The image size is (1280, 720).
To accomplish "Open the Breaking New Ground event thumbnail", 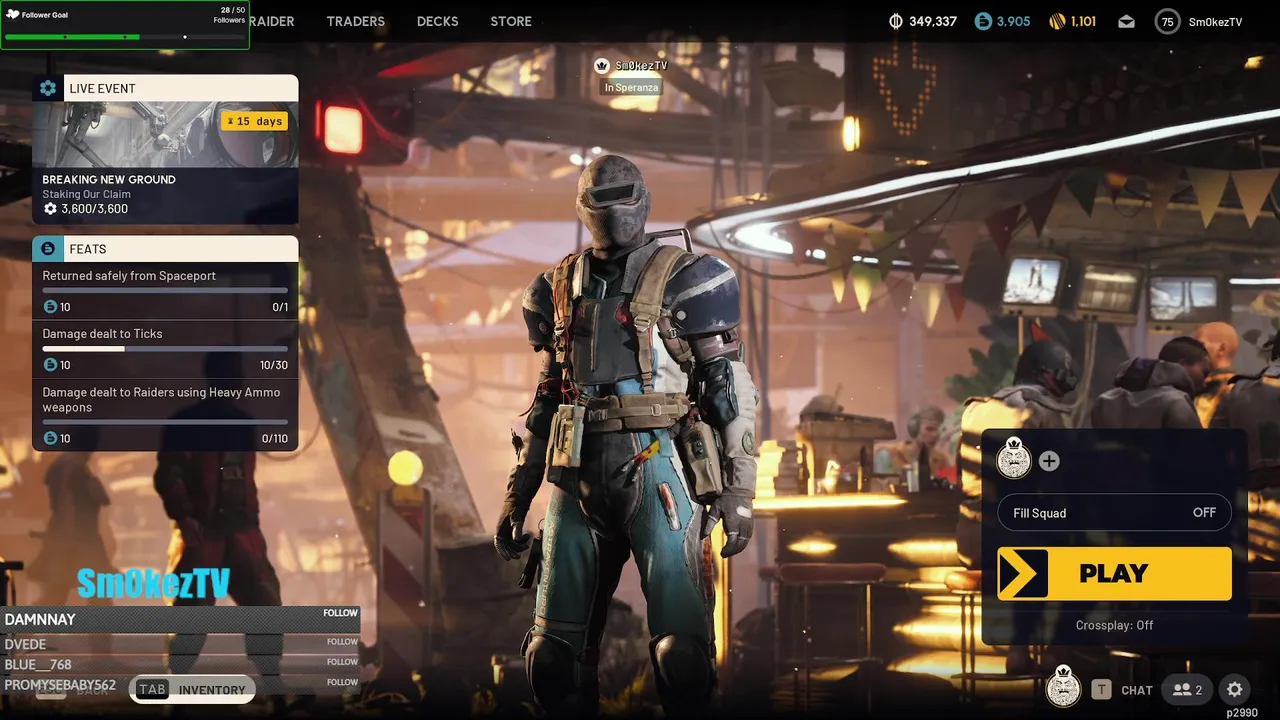I will click(165, 134).
